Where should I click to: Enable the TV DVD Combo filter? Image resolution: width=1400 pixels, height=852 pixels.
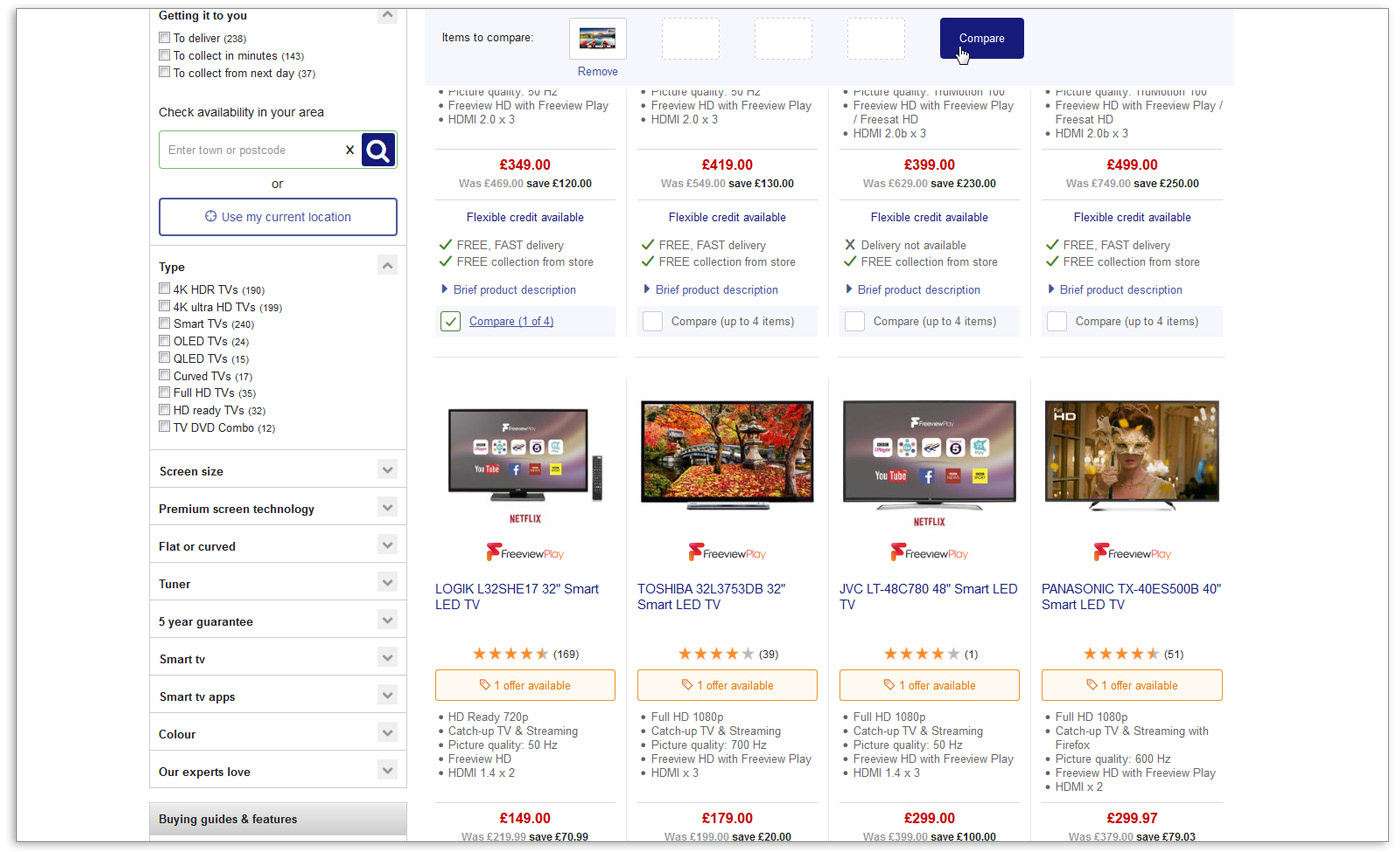coord(164,427)
